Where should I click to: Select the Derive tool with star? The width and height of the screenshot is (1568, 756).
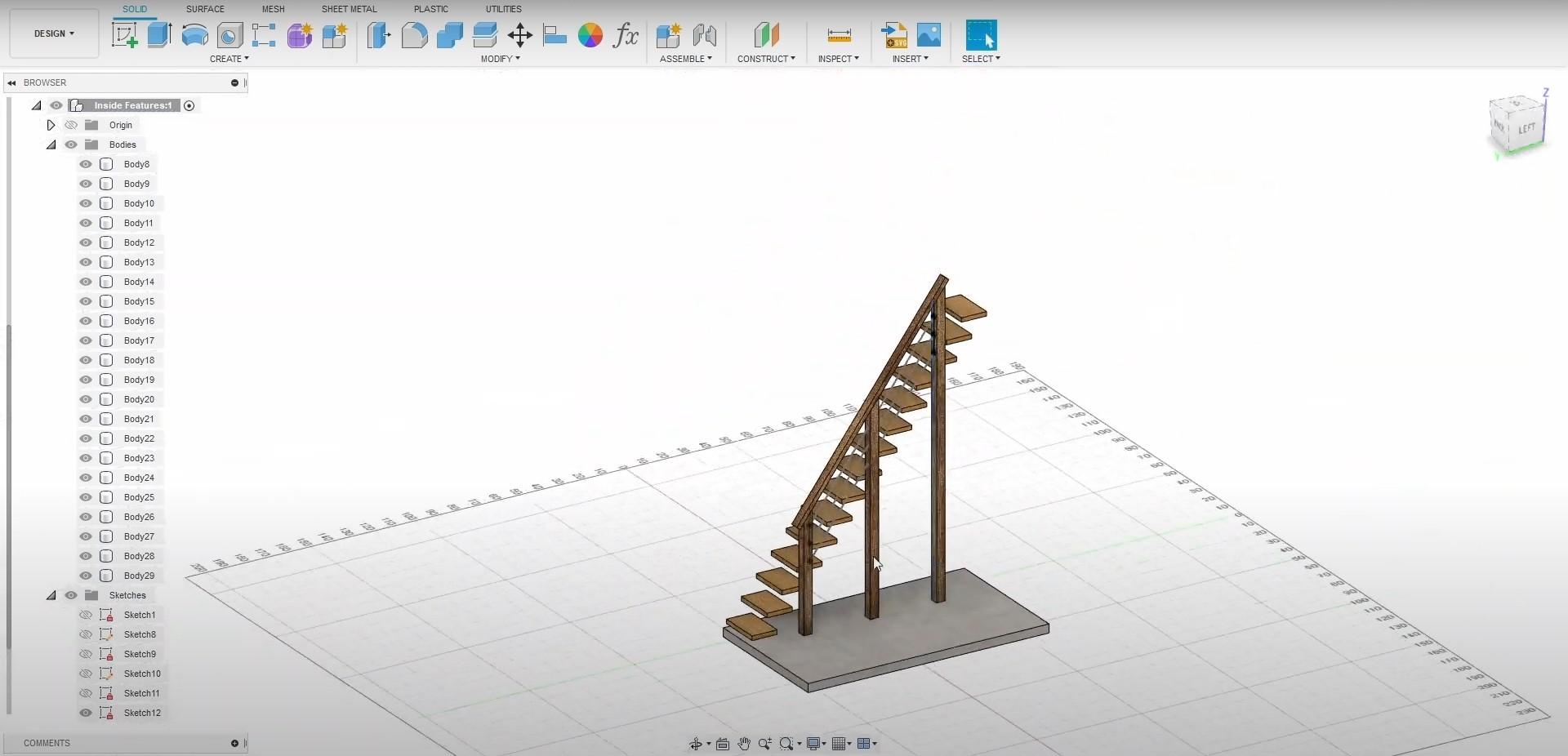pyautogui.click(x=334, y=35)
